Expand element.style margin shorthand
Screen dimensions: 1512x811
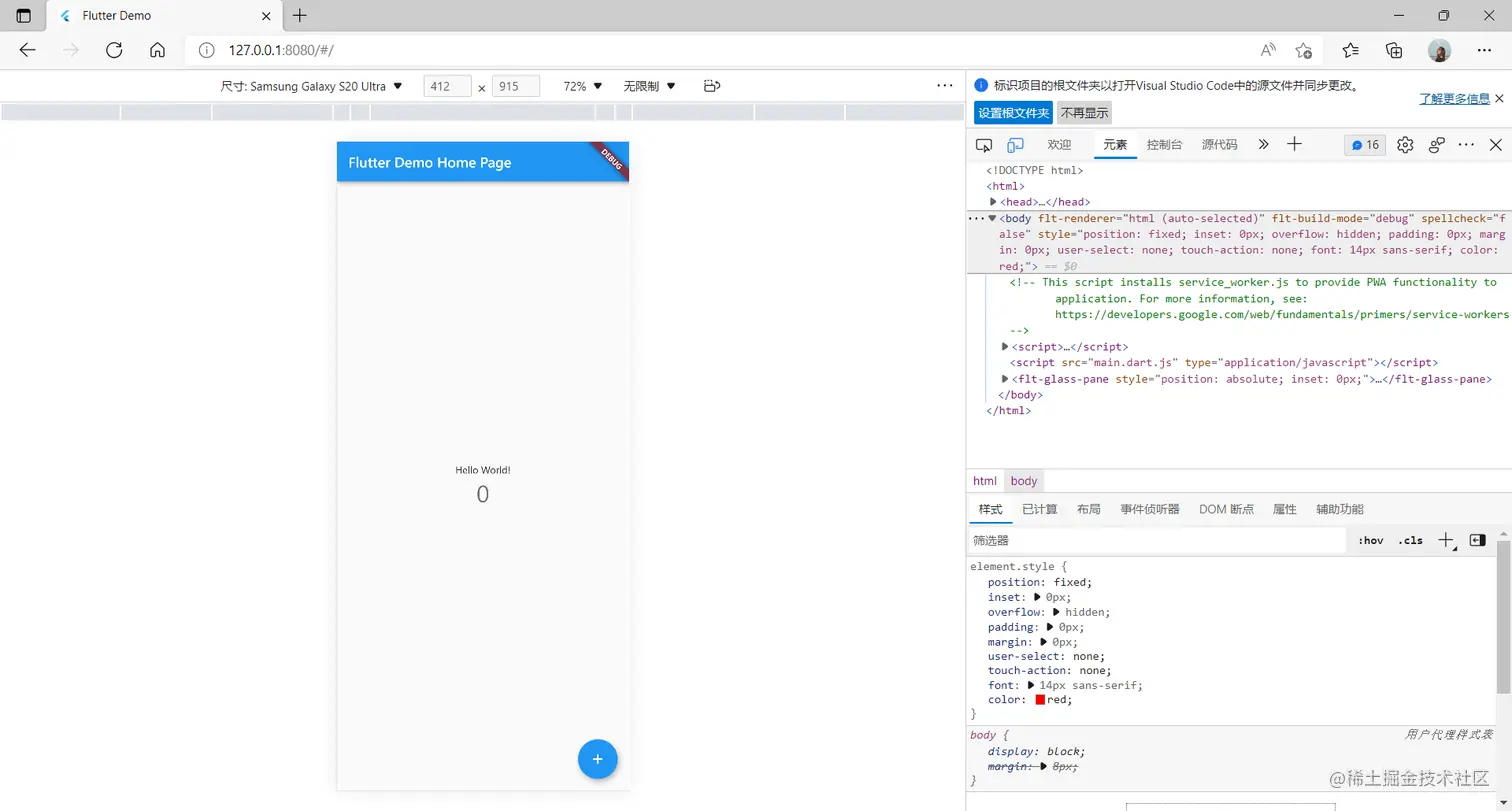1044,642
